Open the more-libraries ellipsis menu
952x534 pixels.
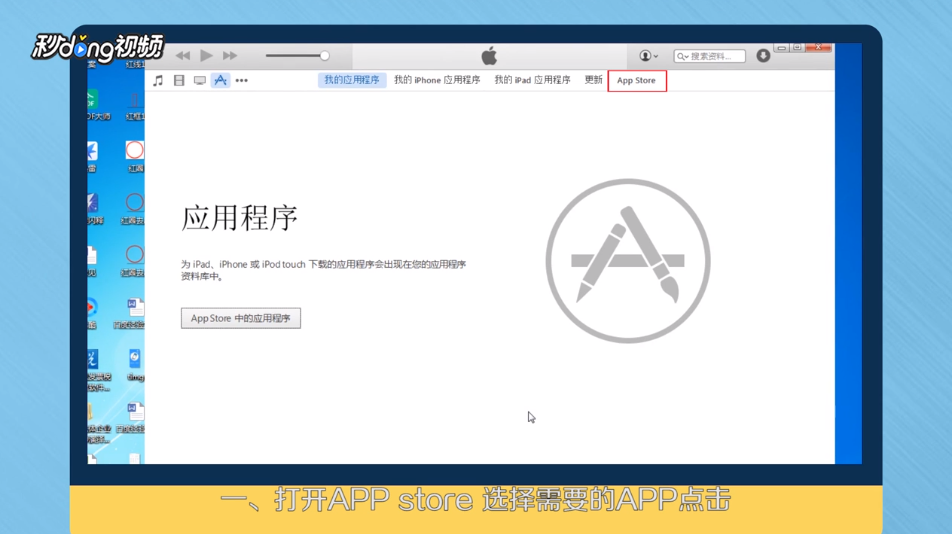(242, 80)
